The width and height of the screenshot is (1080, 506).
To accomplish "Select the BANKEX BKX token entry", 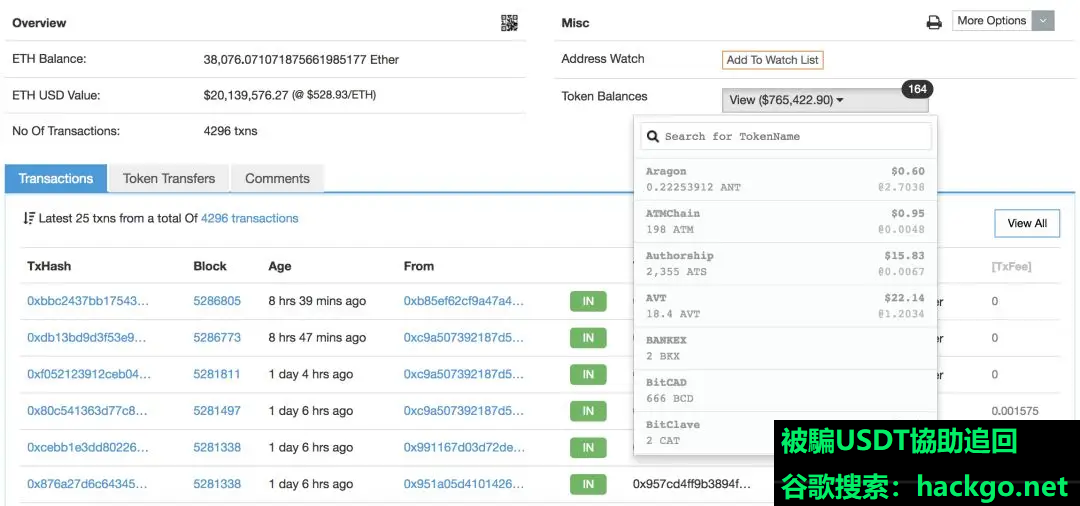I will click(785, 348).
